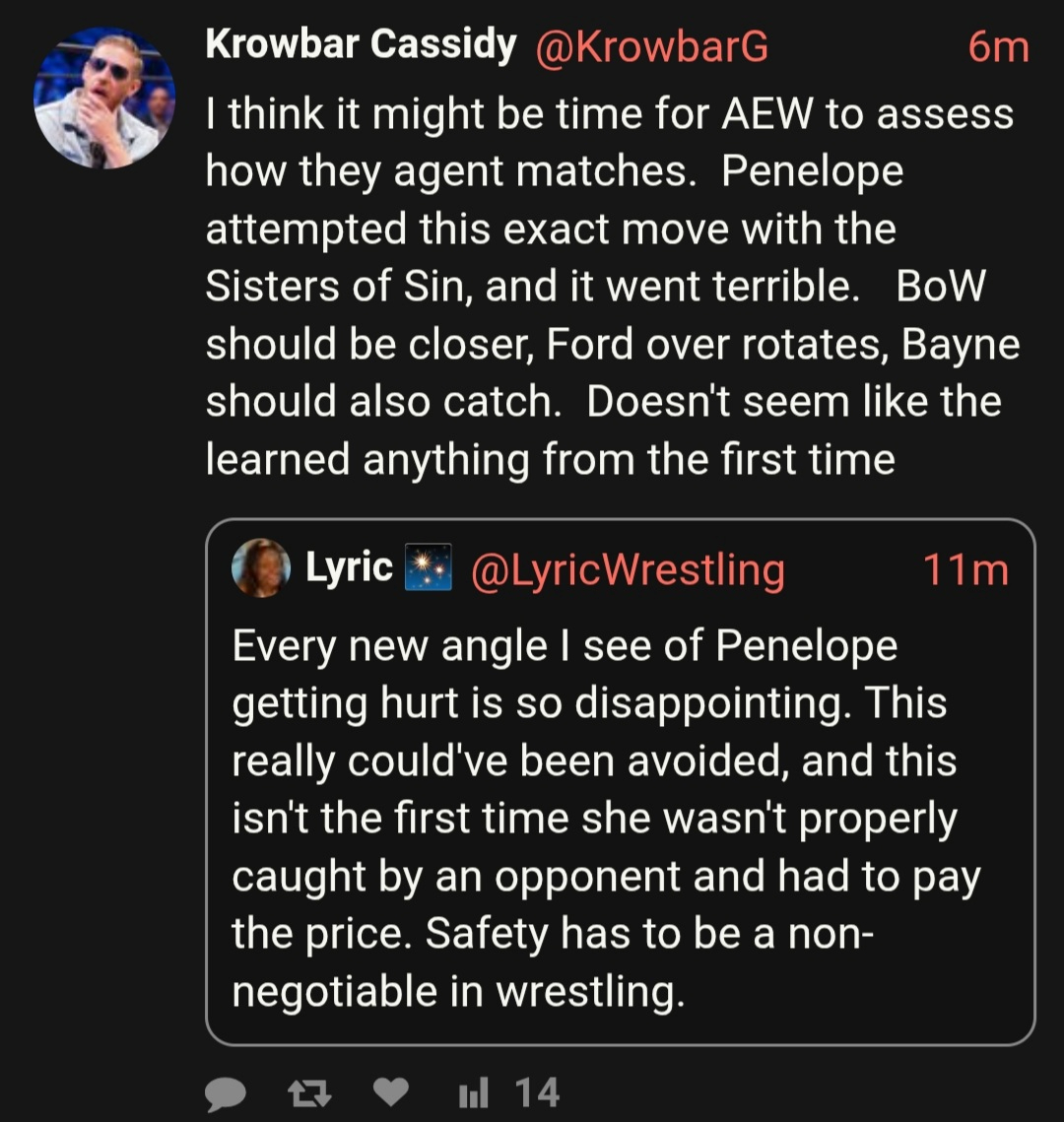Visit the @KrowbarG handle
The width and height of the screenshot is (1064, 1122).
(651, 46)
